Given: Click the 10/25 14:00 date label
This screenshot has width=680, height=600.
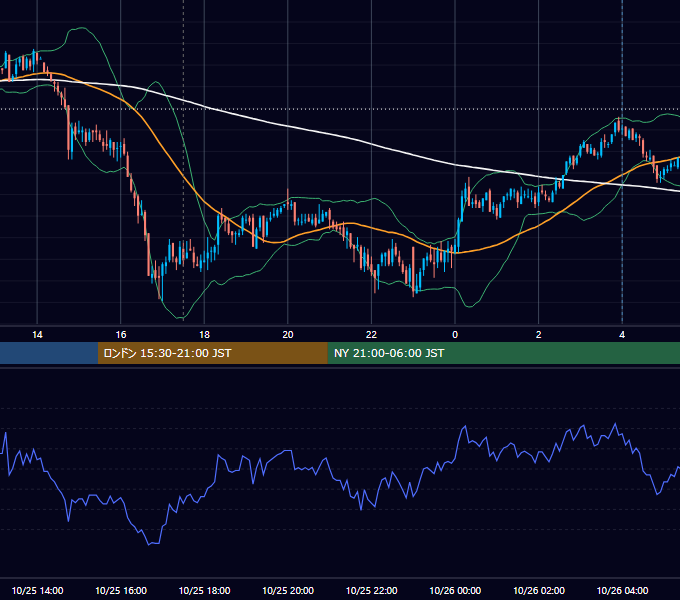Looking at the screenshot, I should [37, 590].
